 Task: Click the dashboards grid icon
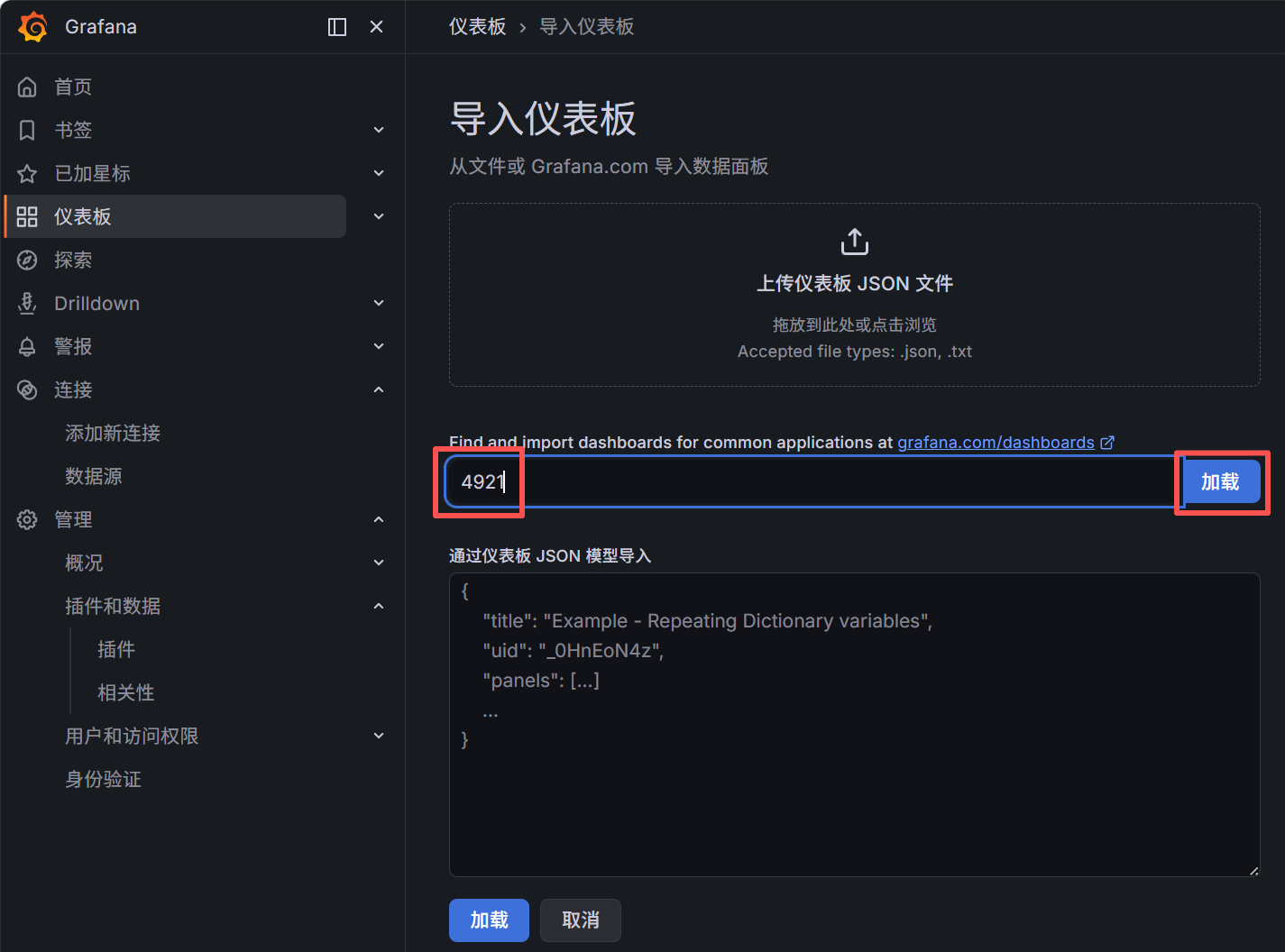[x=27, y=216]
